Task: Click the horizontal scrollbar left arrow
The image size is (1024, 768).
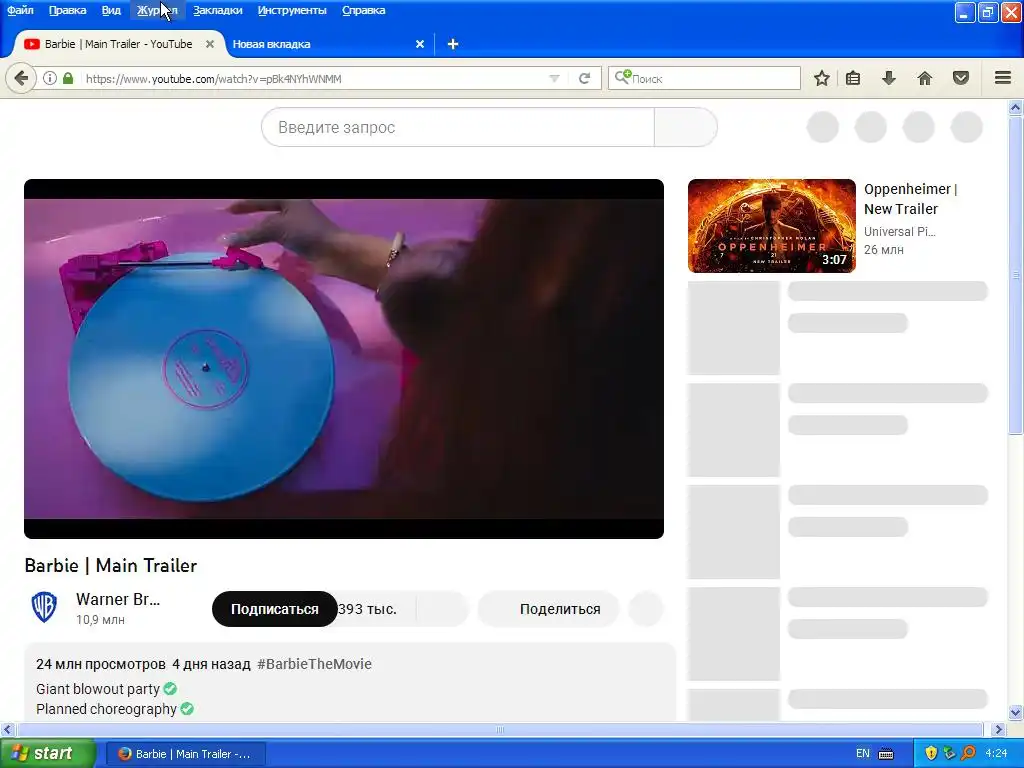Action: click(x=7, y=729)
